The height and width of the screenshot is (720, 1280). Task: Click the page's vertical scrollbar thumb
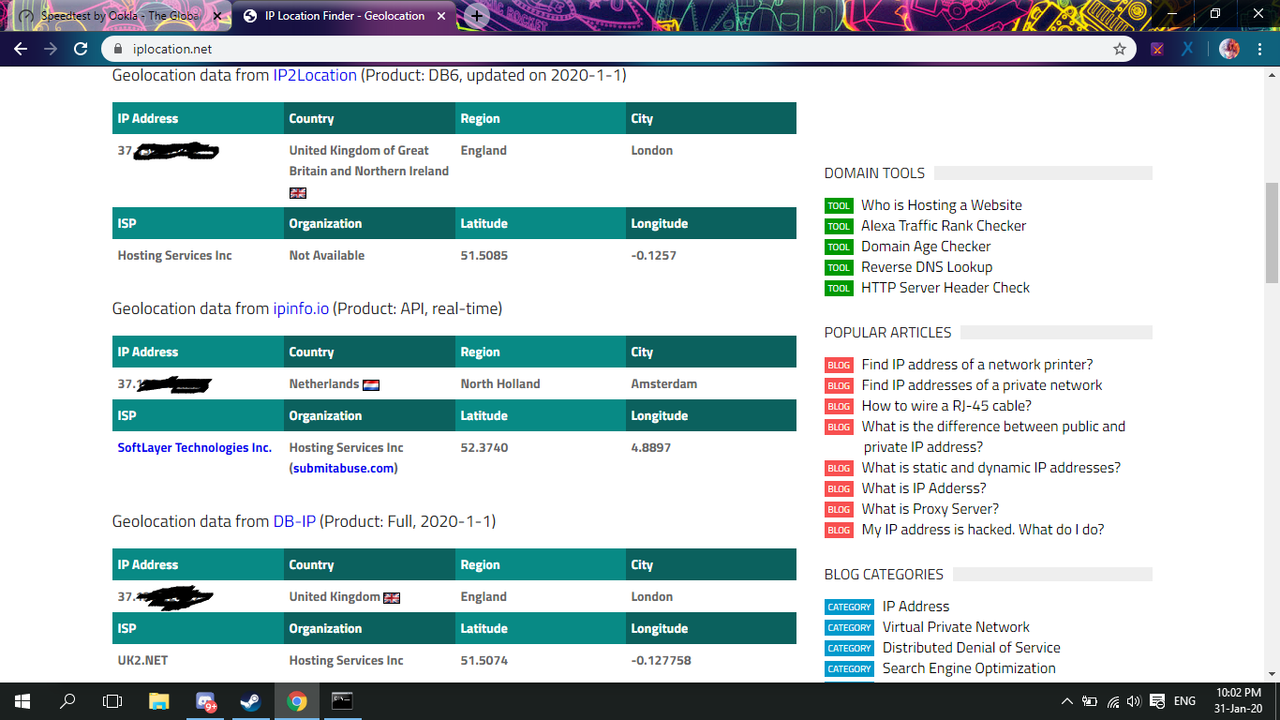(1271, 233)
